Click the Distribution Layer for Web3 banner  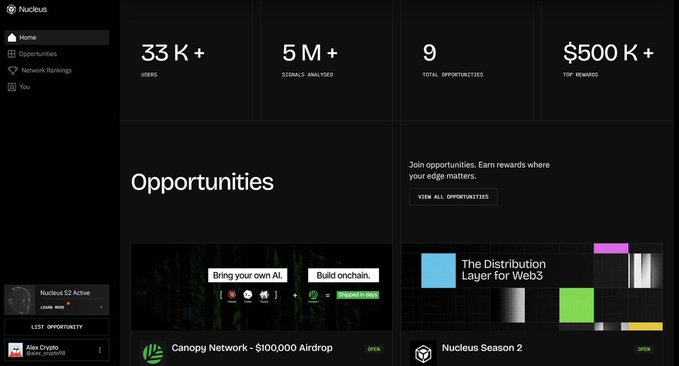(532, 287)
